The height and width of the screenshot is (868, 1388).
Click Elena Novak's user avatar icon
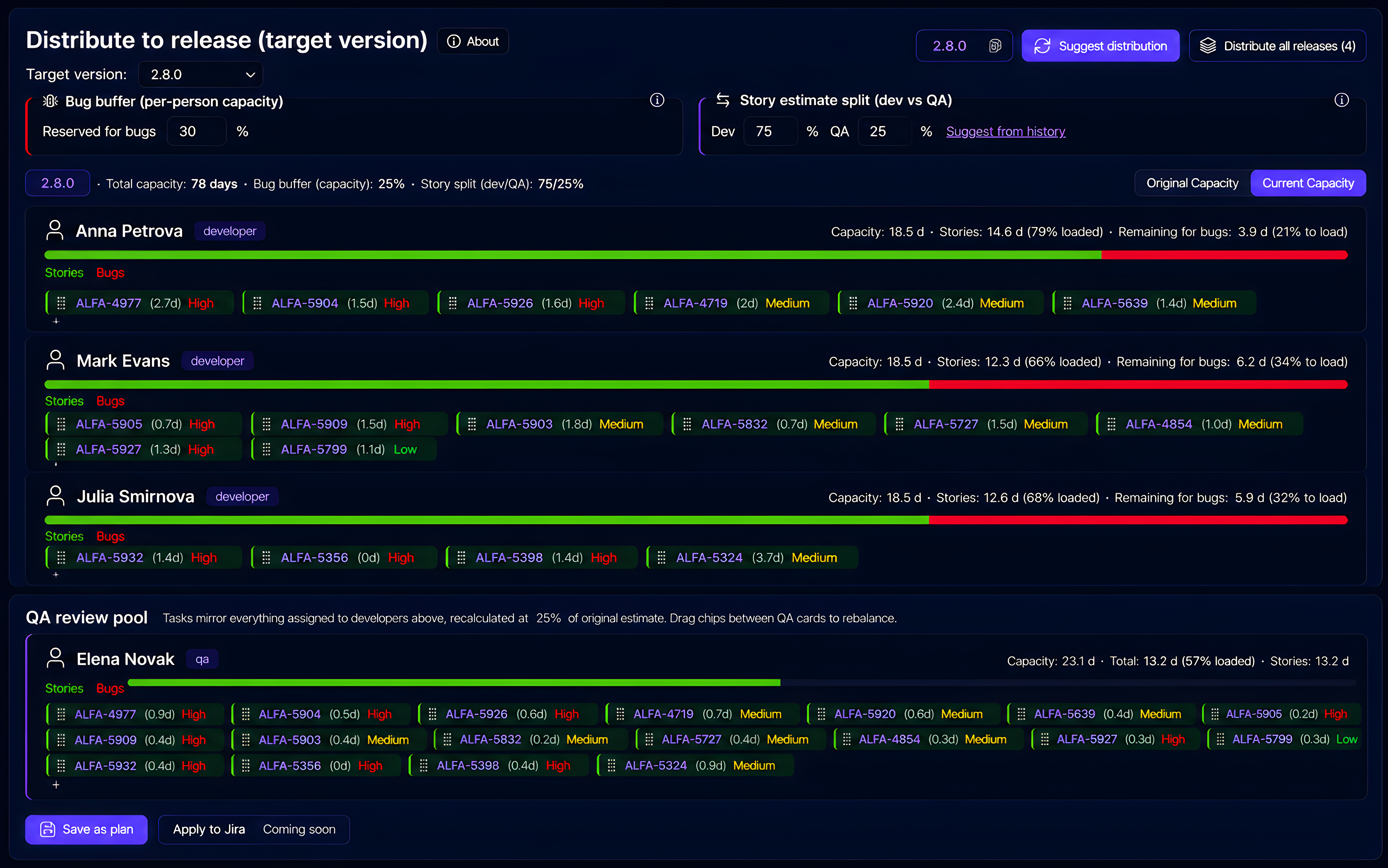coord(55,658)
